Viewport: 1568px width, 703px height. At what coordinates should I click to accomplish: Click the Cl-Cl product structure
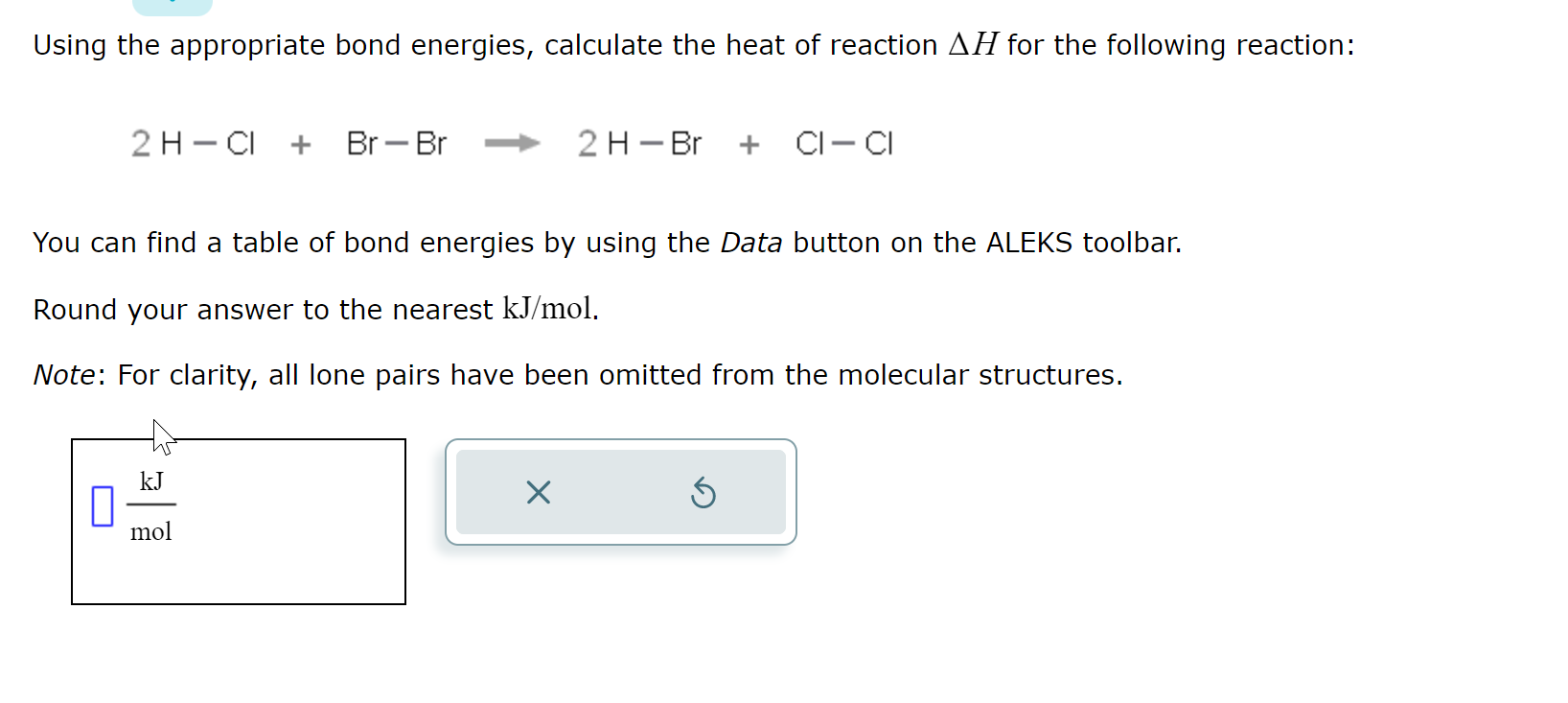pos(844,144)
